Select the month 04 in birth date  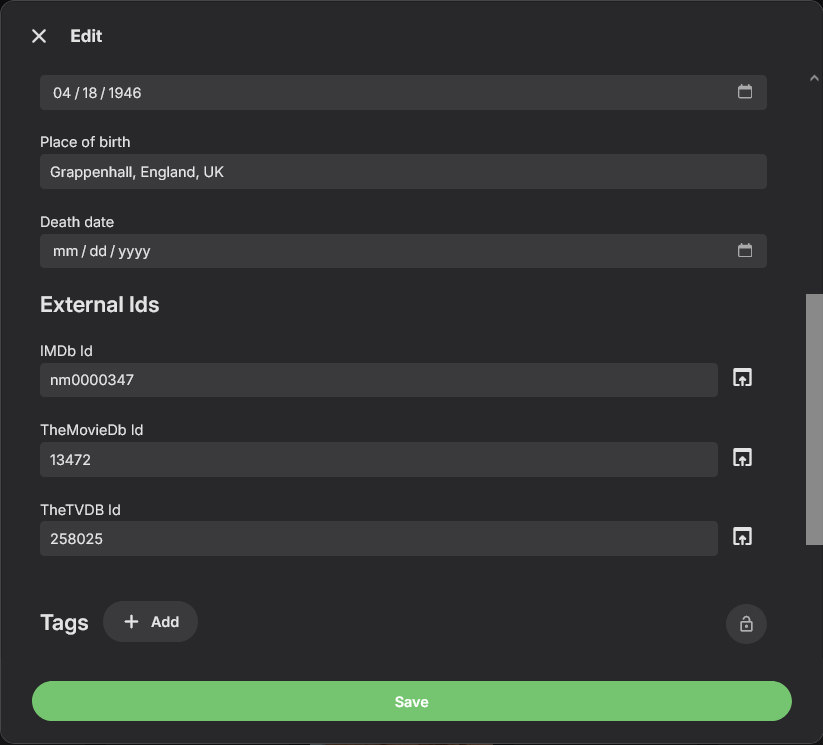(62, 93)
